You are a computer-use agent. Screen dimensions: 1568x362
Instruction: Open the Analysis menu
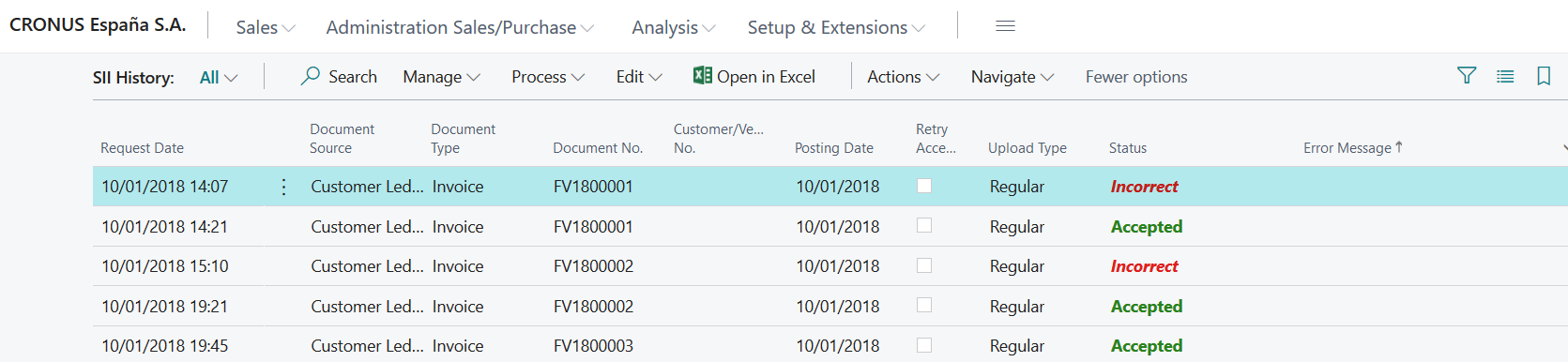coord(674,28)
